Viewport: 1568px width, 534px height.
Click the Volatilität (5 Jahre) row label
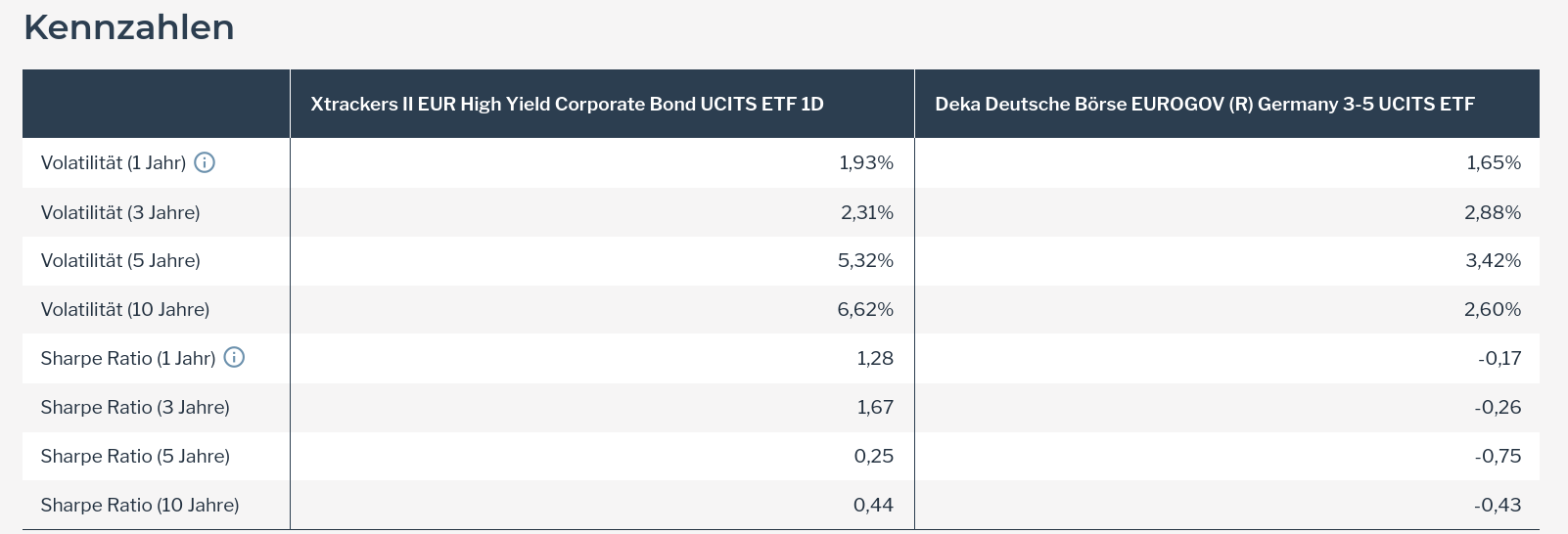120,261
